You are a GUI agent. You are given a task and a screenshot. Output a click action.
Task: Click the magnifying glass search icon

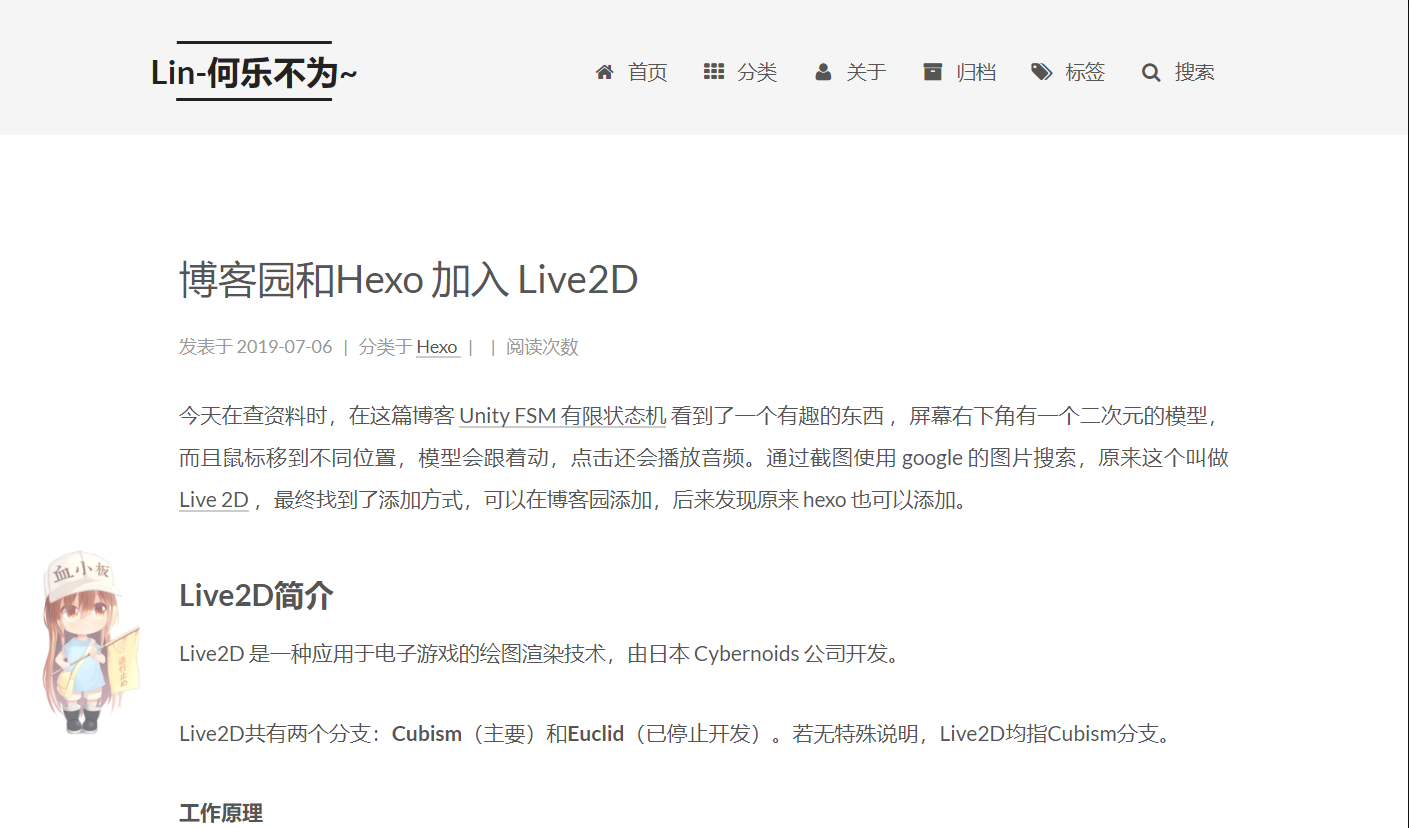(1150, 71)
